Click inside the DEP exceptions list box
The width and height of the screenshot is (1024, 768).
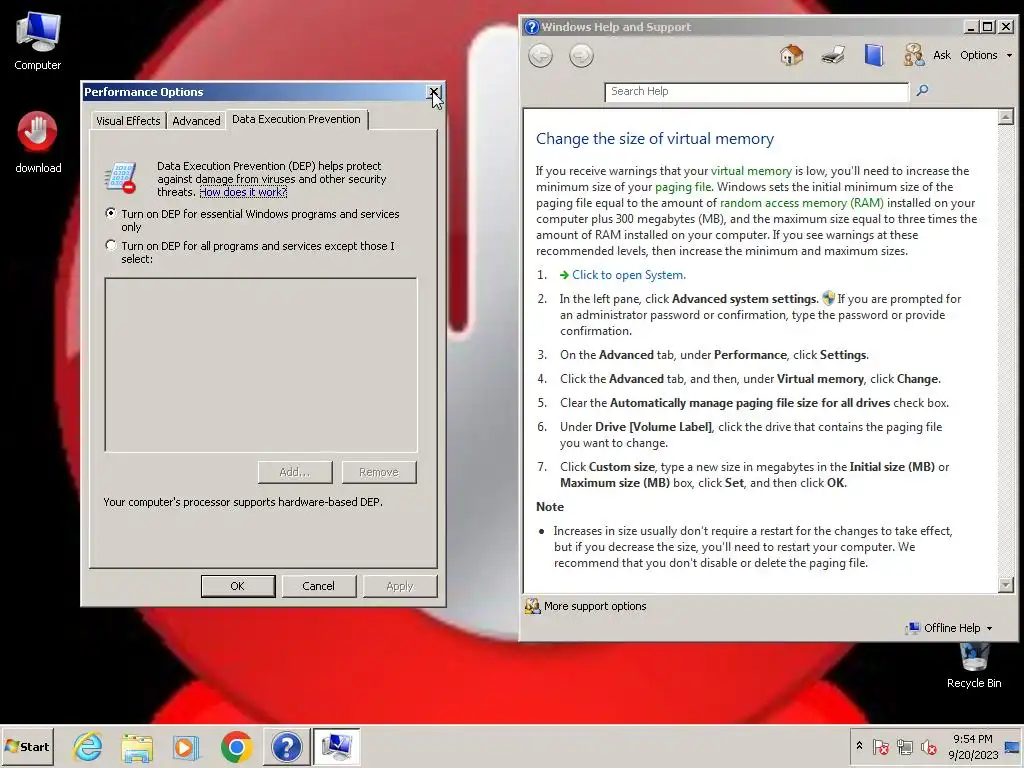pos(261,365)
